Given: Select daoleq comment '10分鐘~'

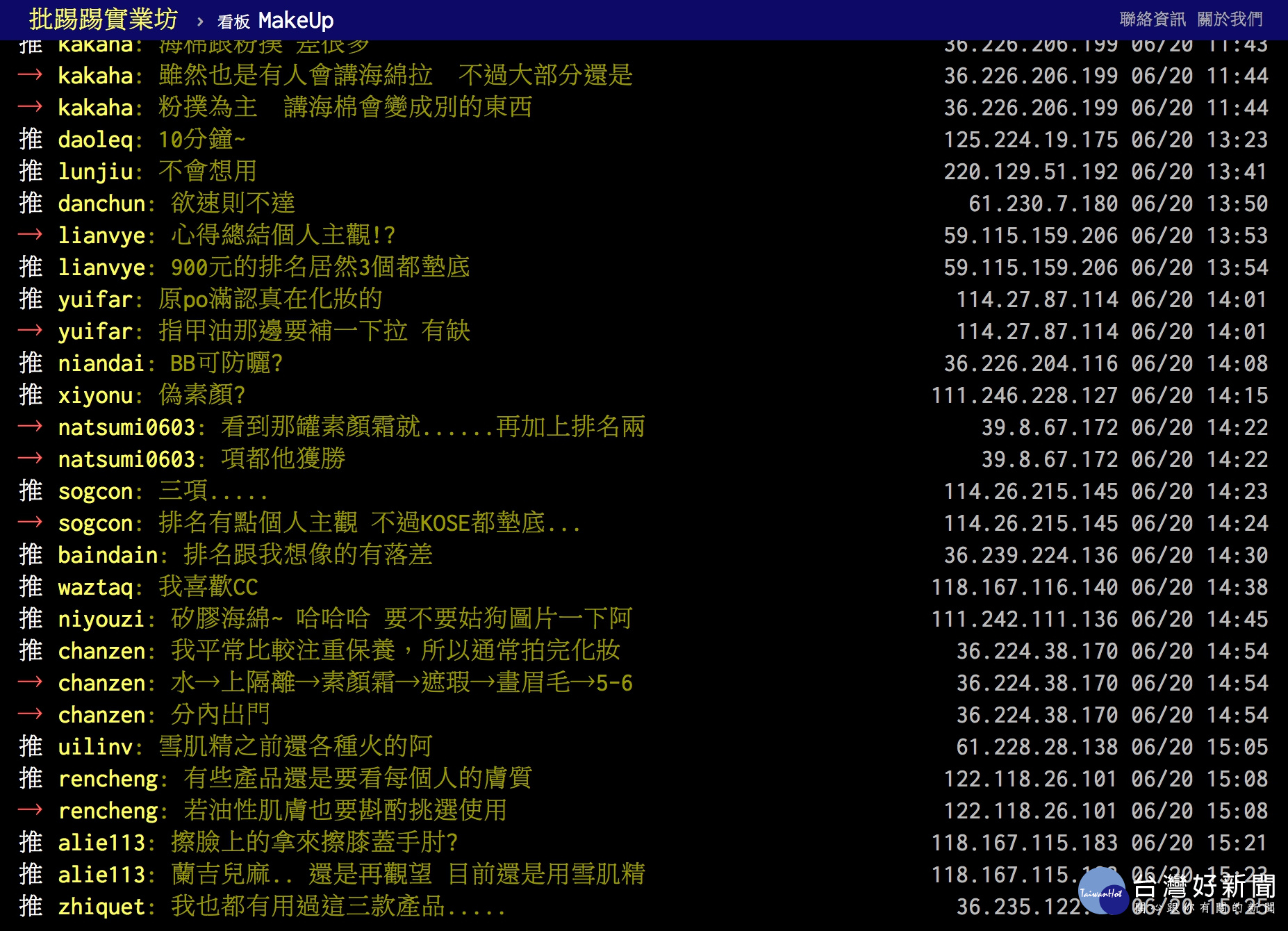Looking at the screenshot, I should click(201, 140).
